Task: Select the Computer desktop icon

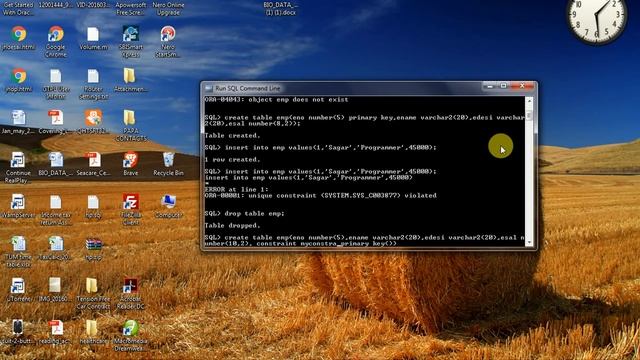Action: click(x=168, y=202)
